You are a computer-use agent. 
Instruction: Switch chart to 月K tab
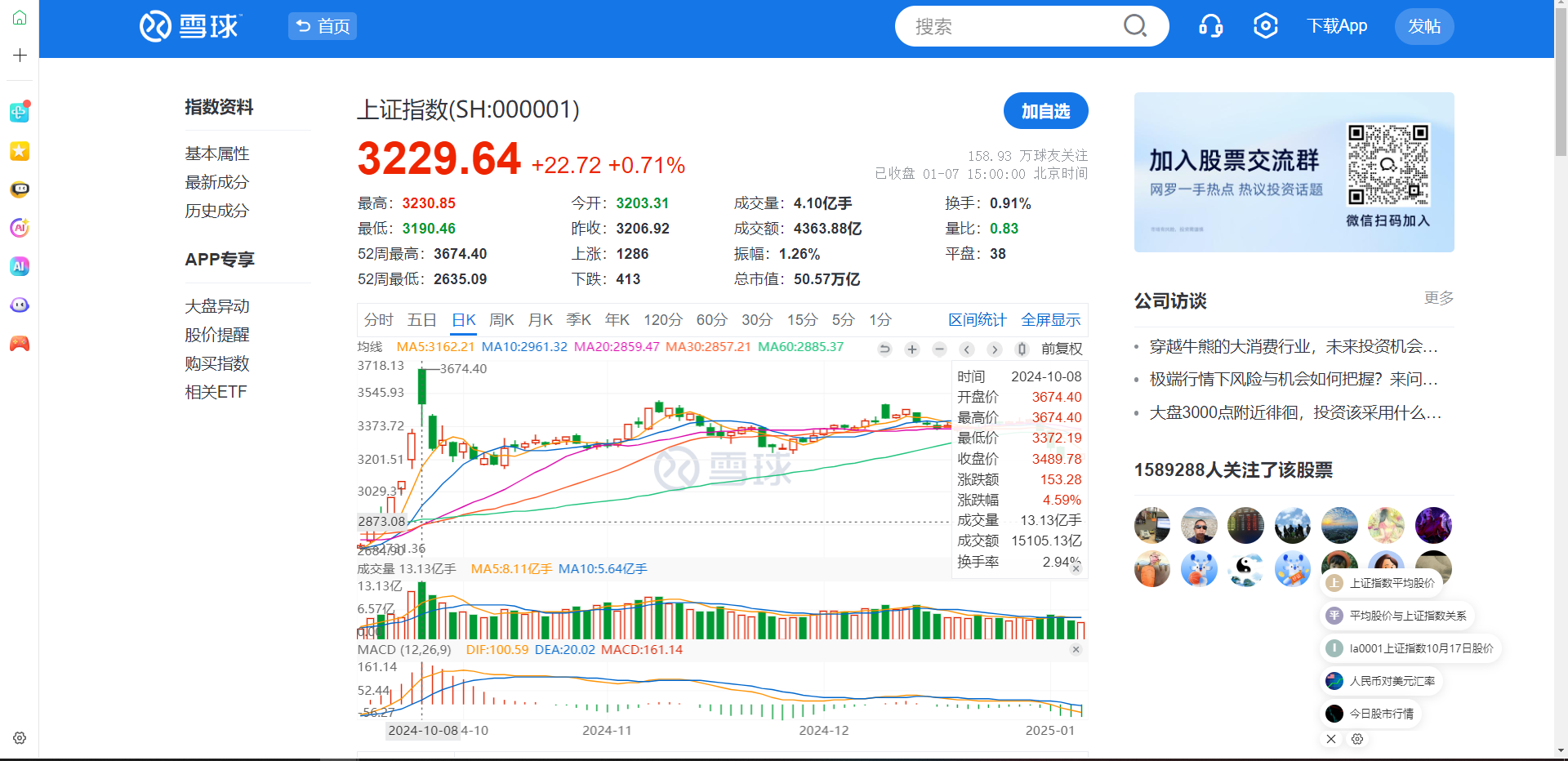(541, 320)
